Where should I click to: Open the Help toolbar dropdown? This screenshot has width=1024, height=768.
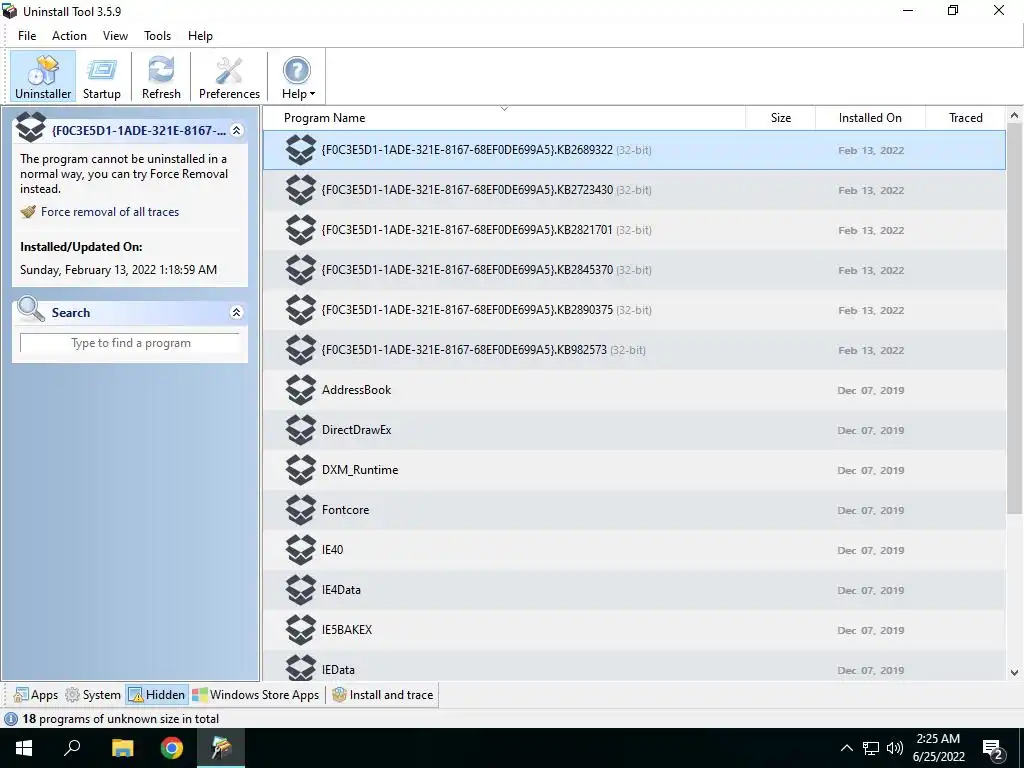298,76
